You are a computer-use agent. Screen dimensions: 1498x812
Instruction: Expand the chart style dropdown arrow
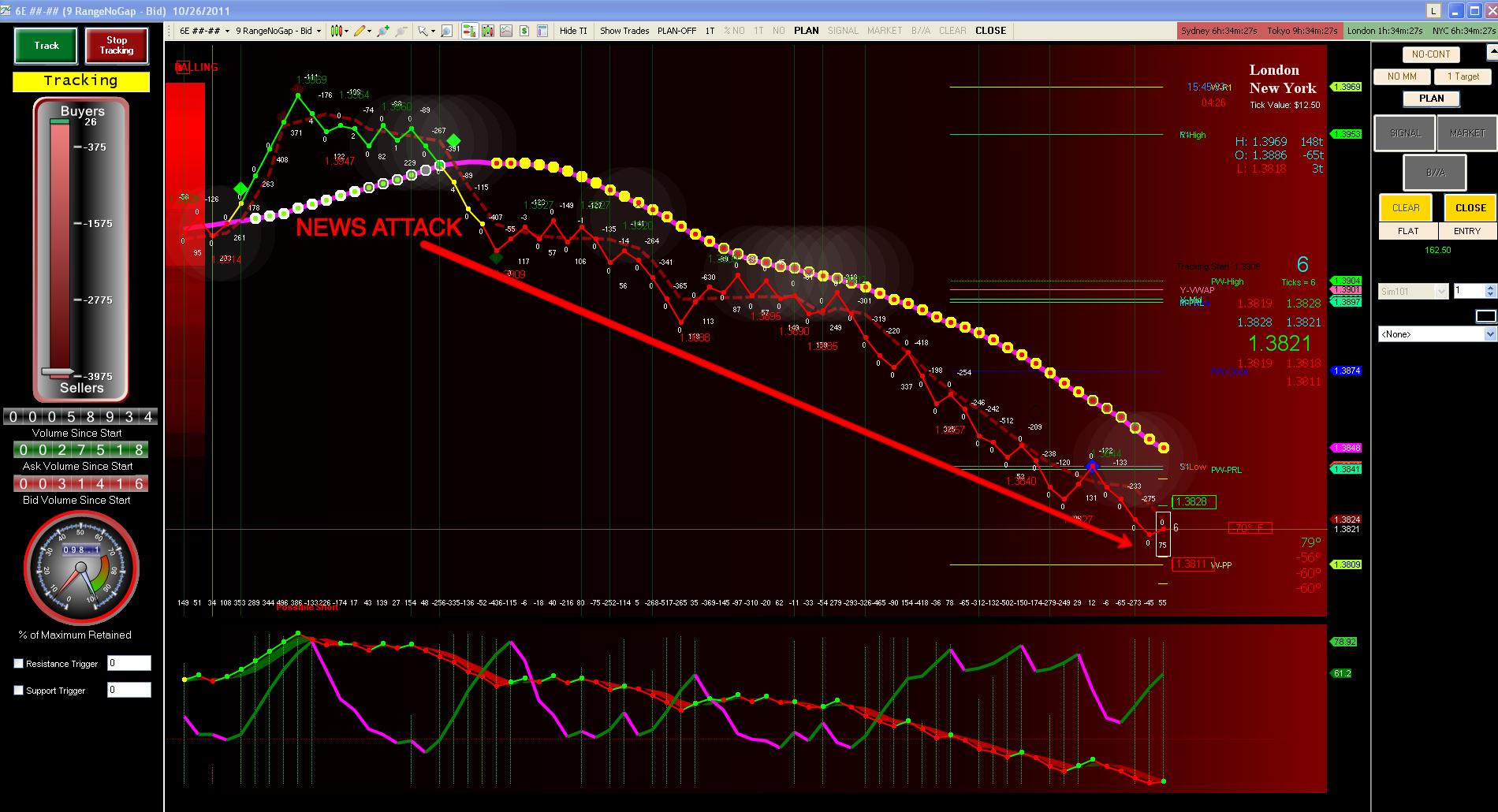pos(346,32)
